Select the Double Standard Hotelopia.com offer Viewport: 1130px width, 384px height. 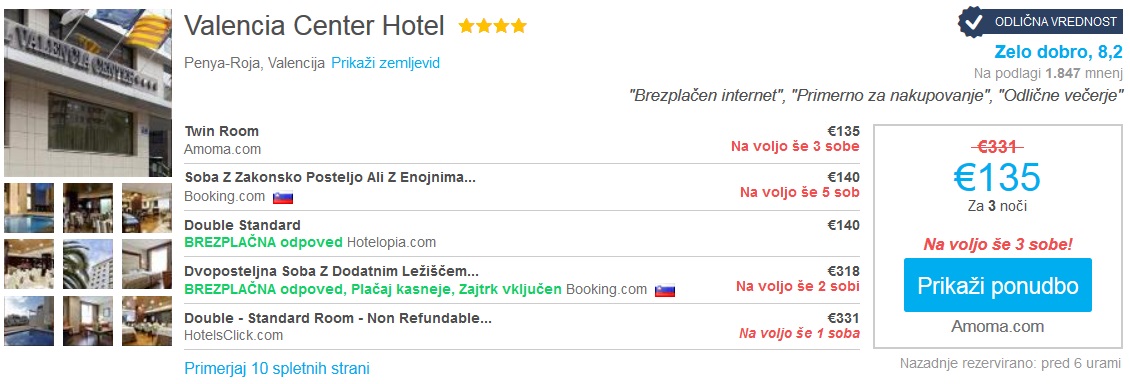(522, 233)
